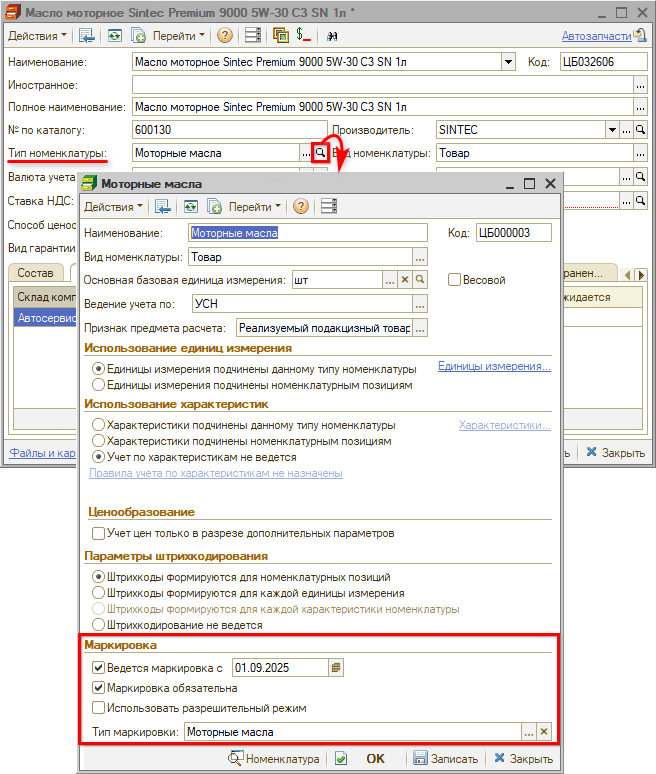Open Действия dropdown in Моторные масла window
Image resolution: width=656 pixels, height=774 pixels.
[114, 207]
